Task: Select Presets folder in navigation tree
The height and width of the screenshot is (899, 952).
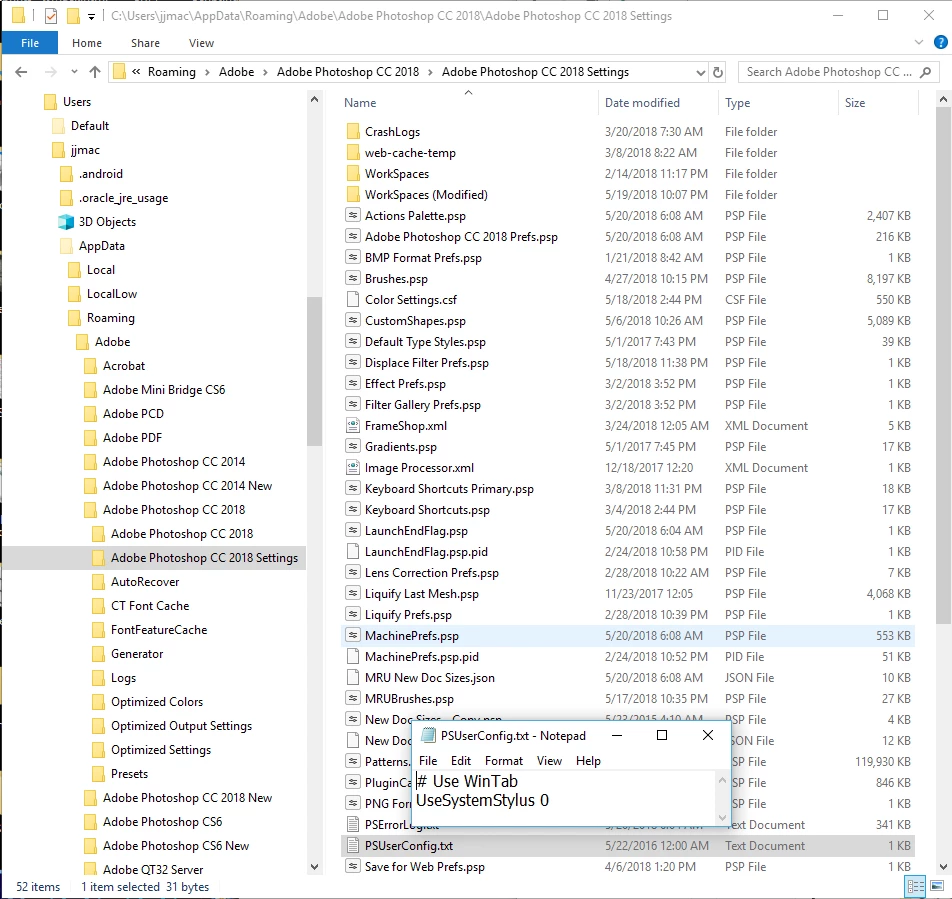Action: pos(129,774)
